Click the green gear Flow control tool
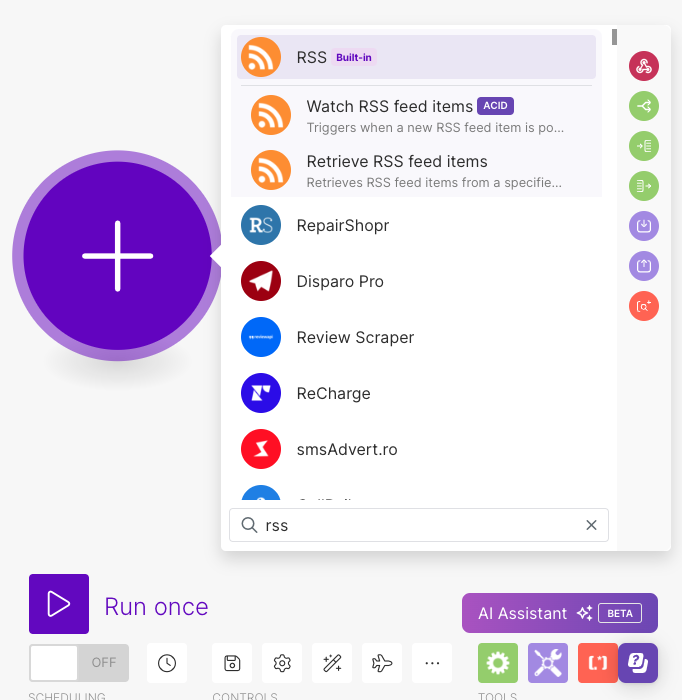 [498, 663]
